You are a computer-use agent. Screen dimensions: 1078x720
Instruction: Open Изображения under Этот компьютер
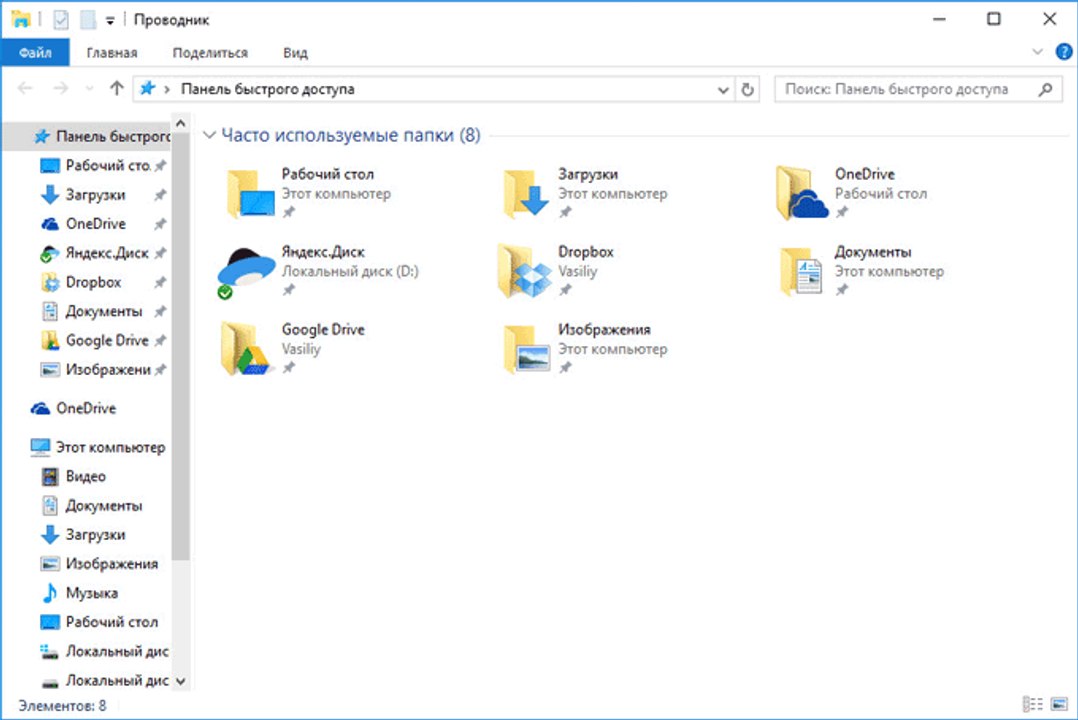click(x=99, y=563)
